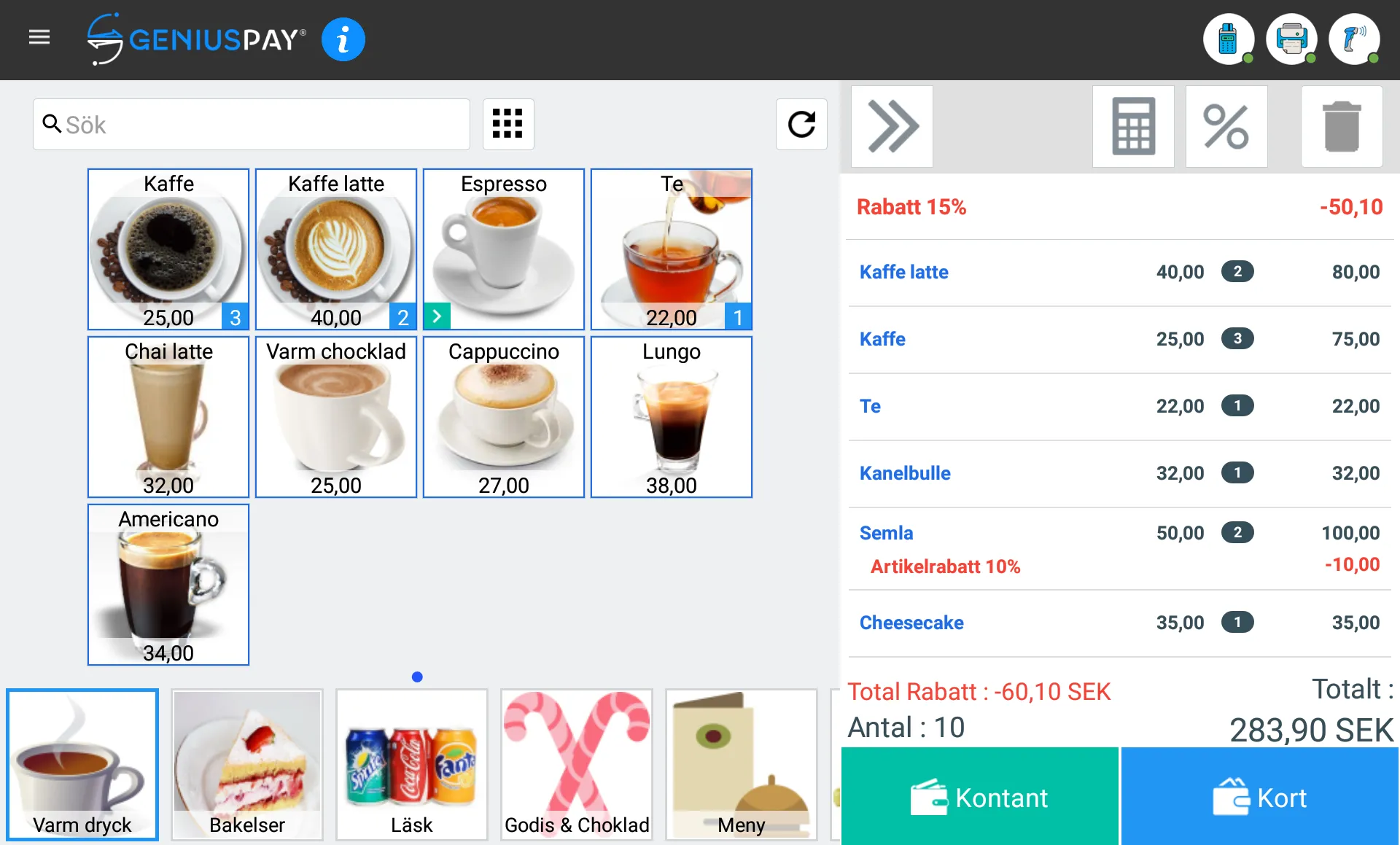This screenshot has width=1400, height=845.
Task: Click the Antal : 10 count
Action: (x=906, y=728)
